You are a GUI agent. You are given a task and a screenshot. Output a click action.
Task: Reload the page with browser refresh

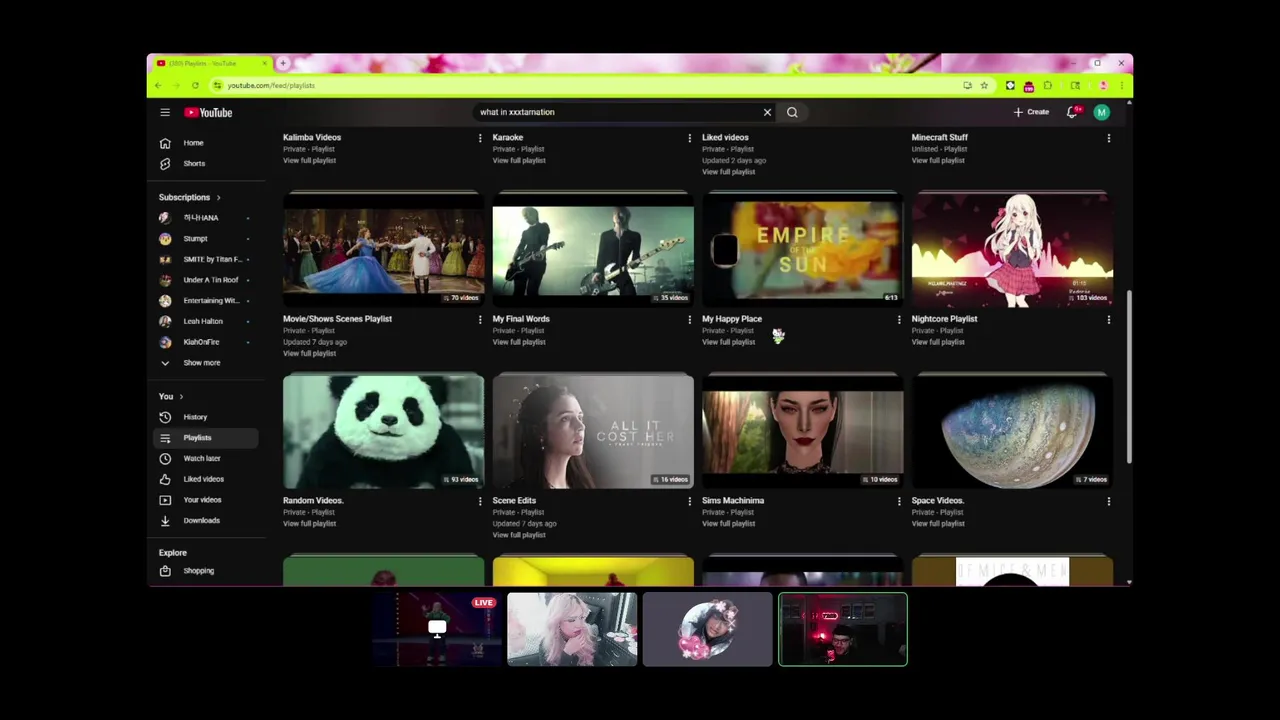(x=195, y=86)
